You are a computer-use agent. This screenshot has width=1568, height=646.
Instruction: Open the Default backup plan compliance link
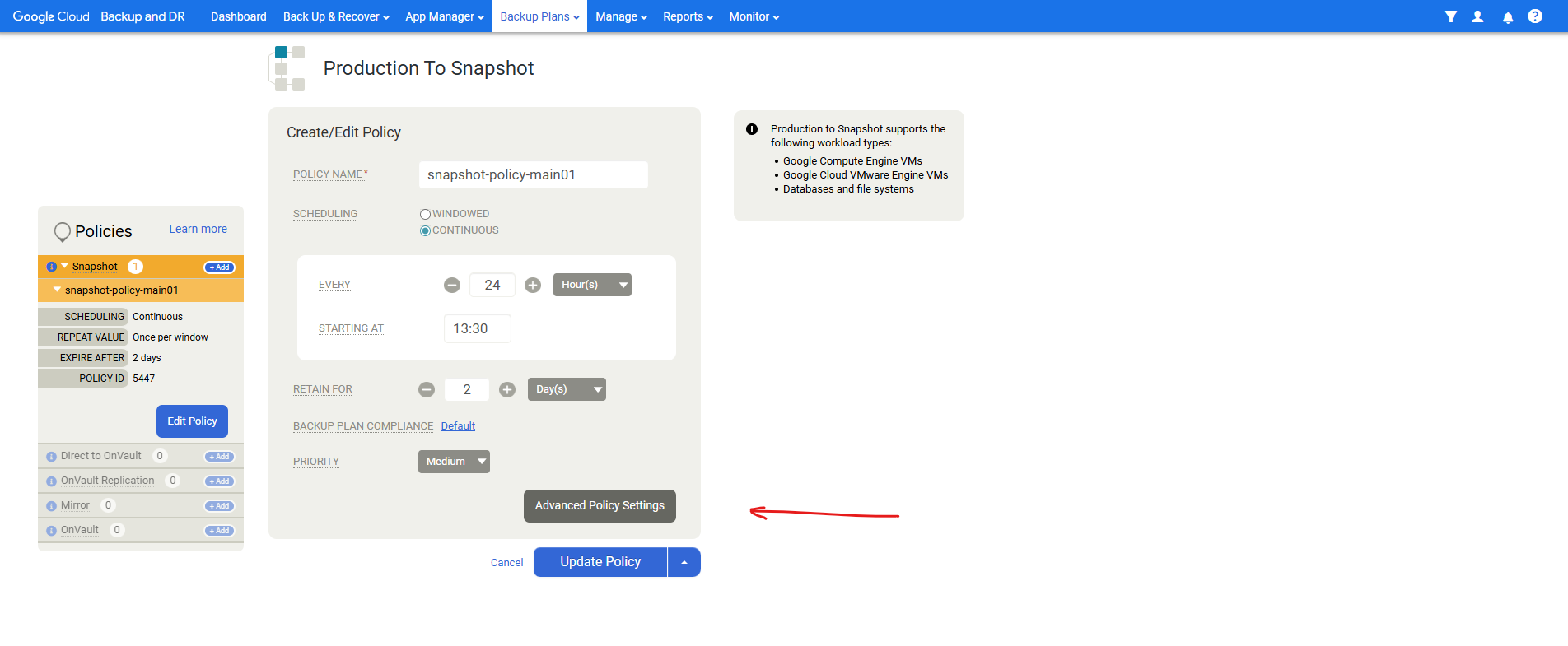tap(458, 426)
